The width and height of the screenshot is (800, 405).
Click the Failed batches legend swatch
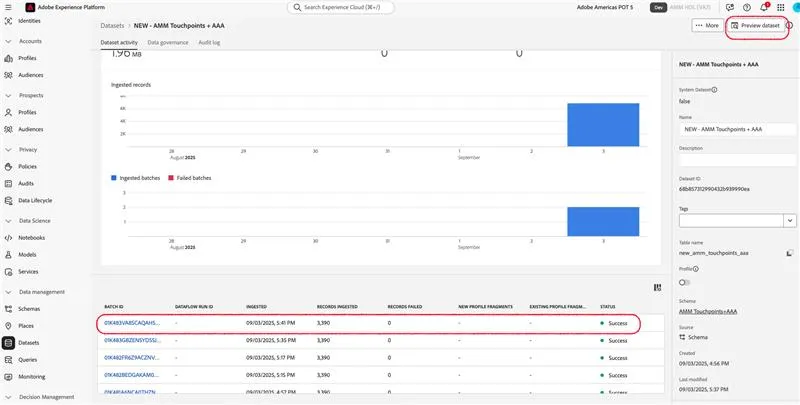coord(171,178)
